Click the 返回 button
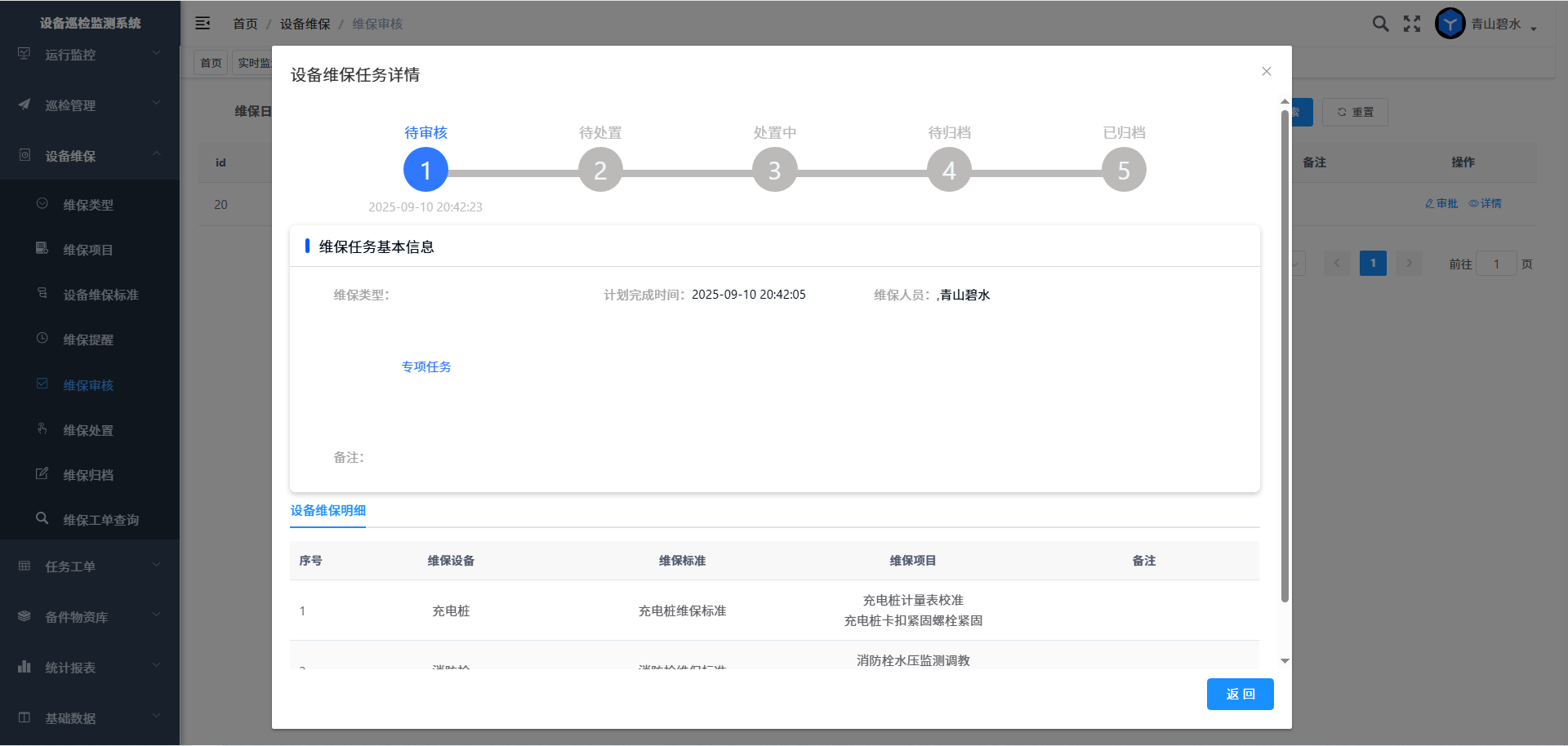 pyautogui.click(x=1240, y=694)
